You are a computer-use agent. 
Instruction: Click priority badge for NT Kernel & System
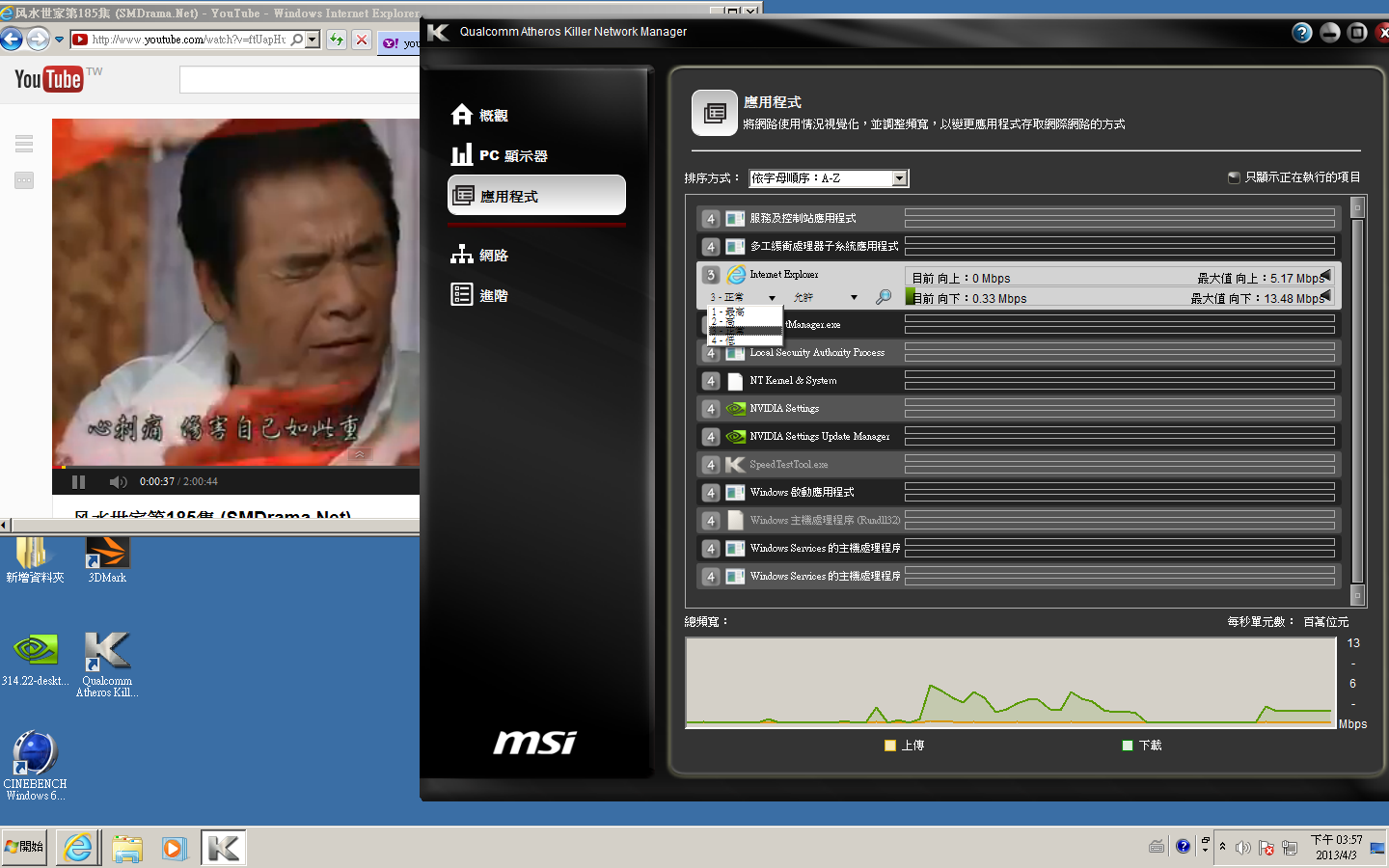click(x=711, y=381)
